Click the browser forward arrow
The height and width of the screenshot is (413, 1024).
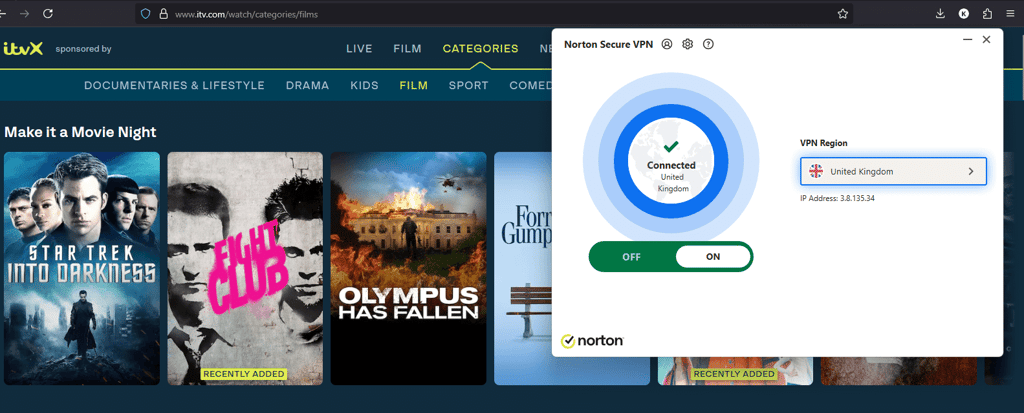coord(24,13)
